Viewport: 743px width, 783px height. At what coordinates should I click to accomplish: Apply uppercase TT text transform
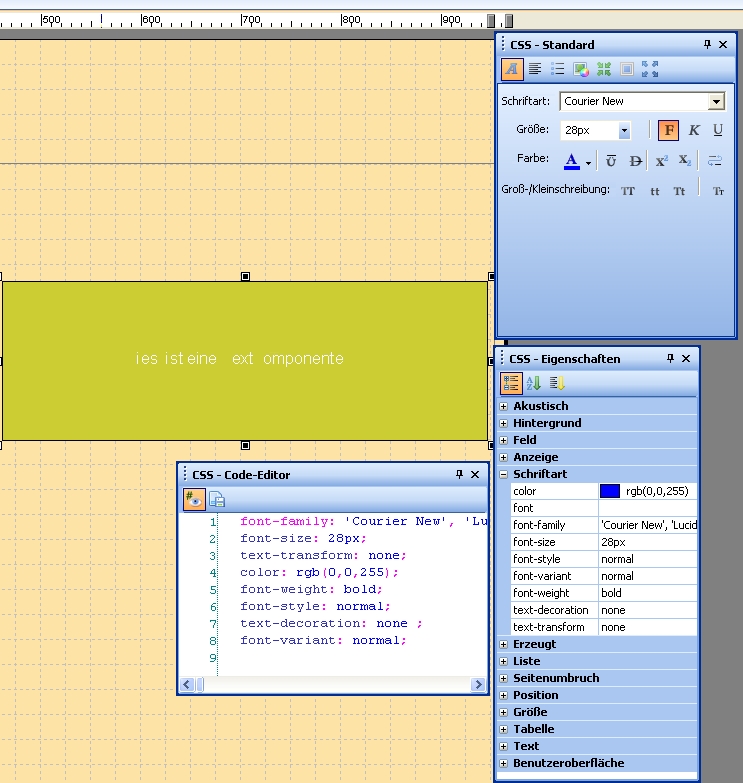click(x=628, y=190)
